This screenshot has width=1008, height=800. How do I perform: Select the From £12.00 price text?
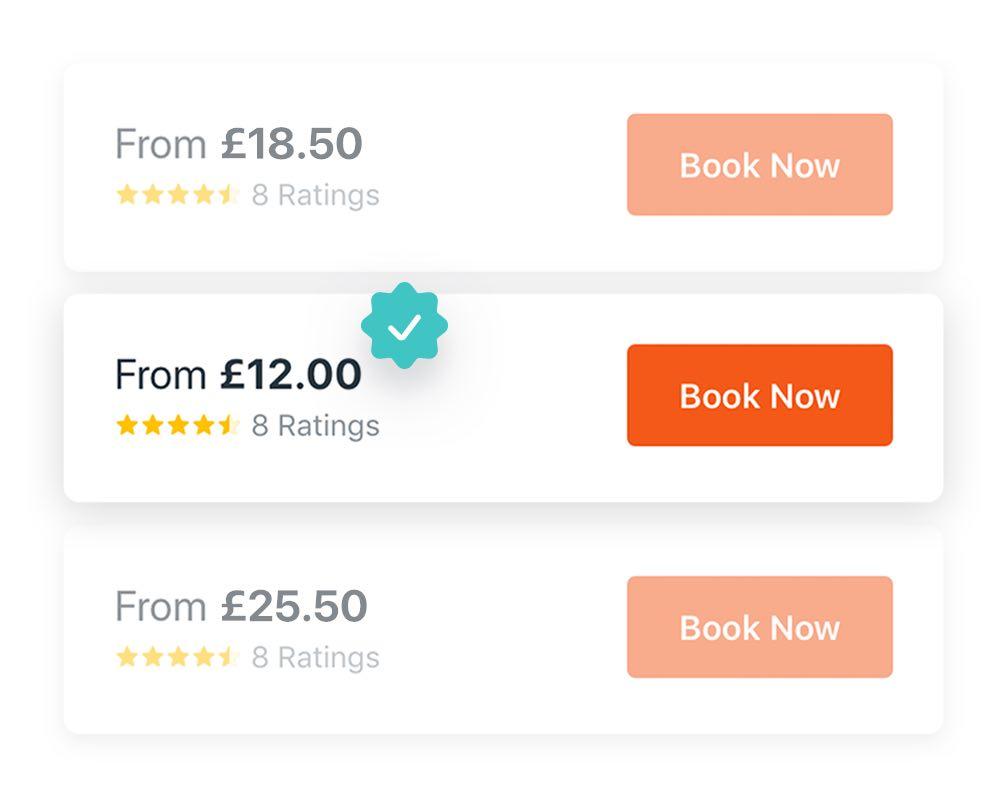pos(238,374)
